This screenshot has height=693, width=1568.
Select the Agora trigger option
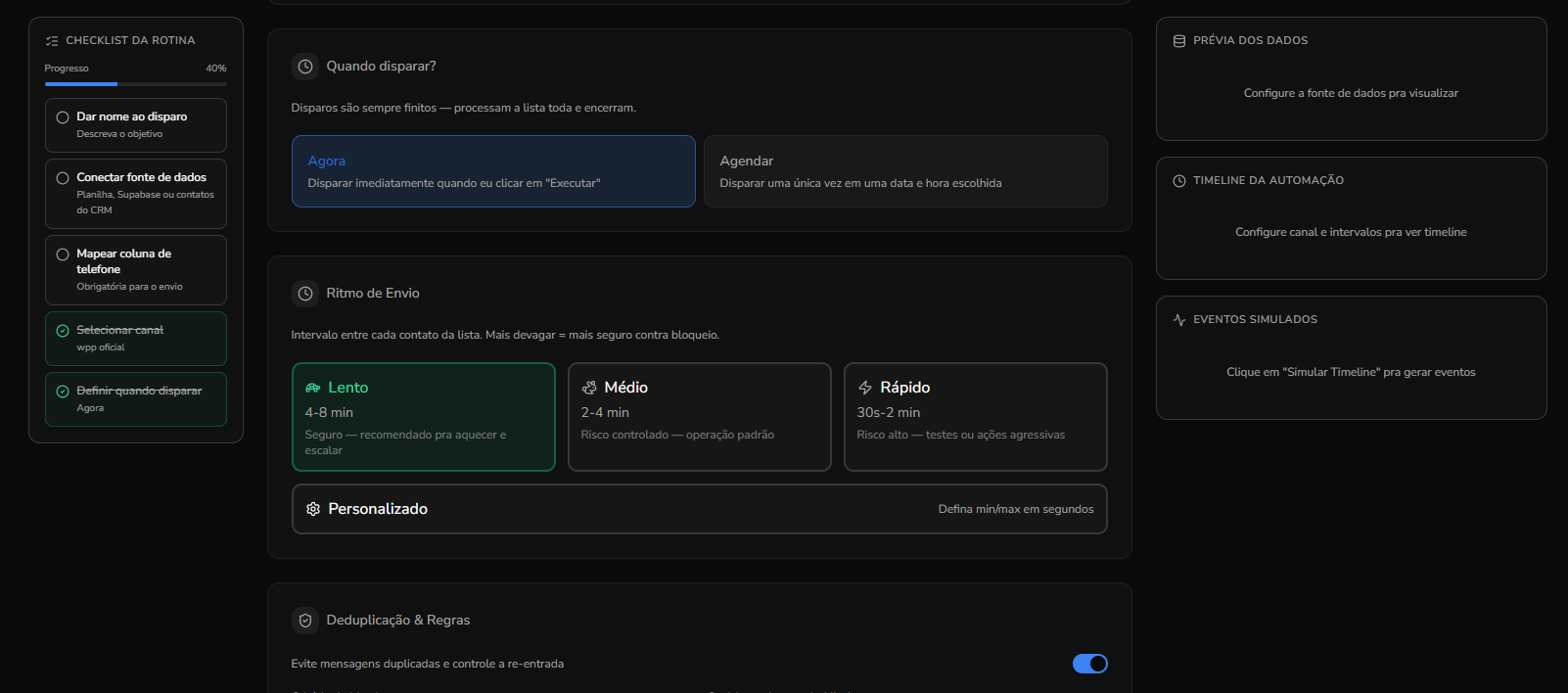coord(493,171)
